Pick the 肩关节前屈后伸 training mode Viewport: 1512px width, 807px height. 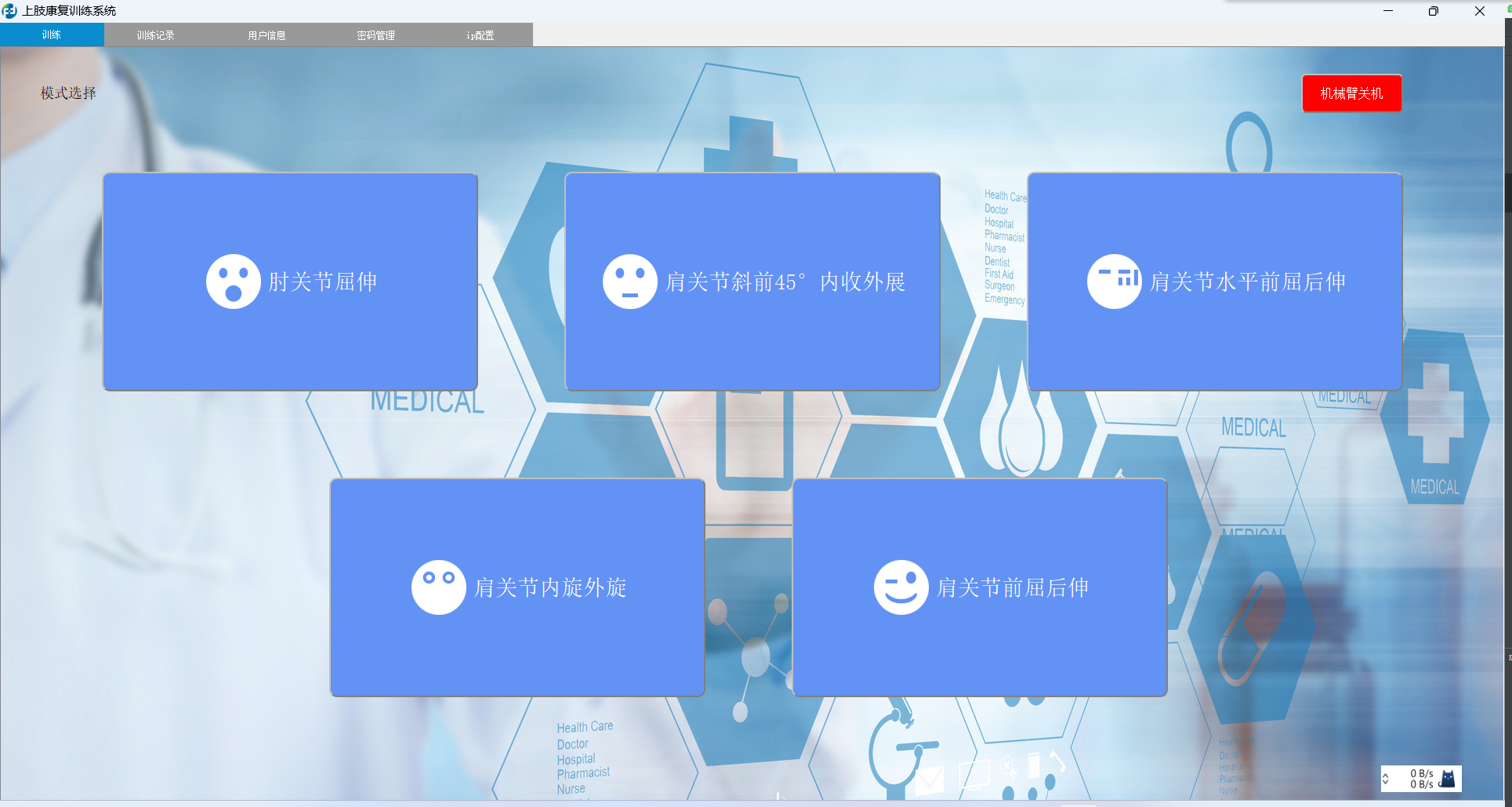[980, 587]
